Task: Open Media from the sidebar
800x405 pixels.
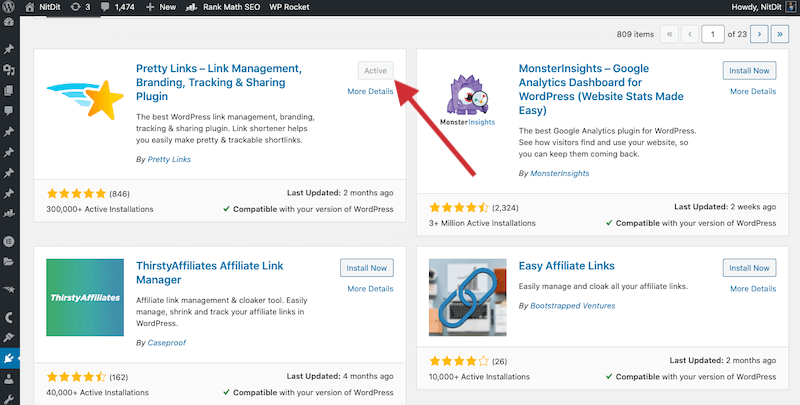Action: pyautogui.click(x=9, y=70)
